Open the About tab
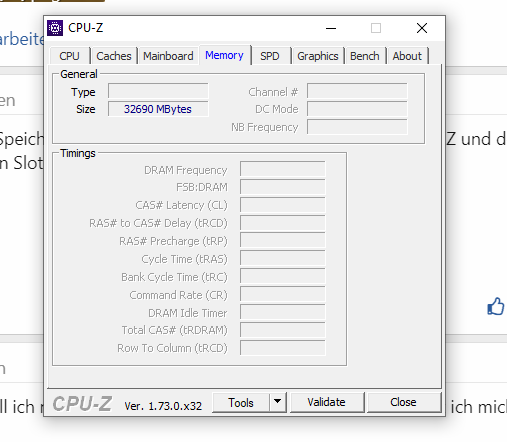 point(407,56)
